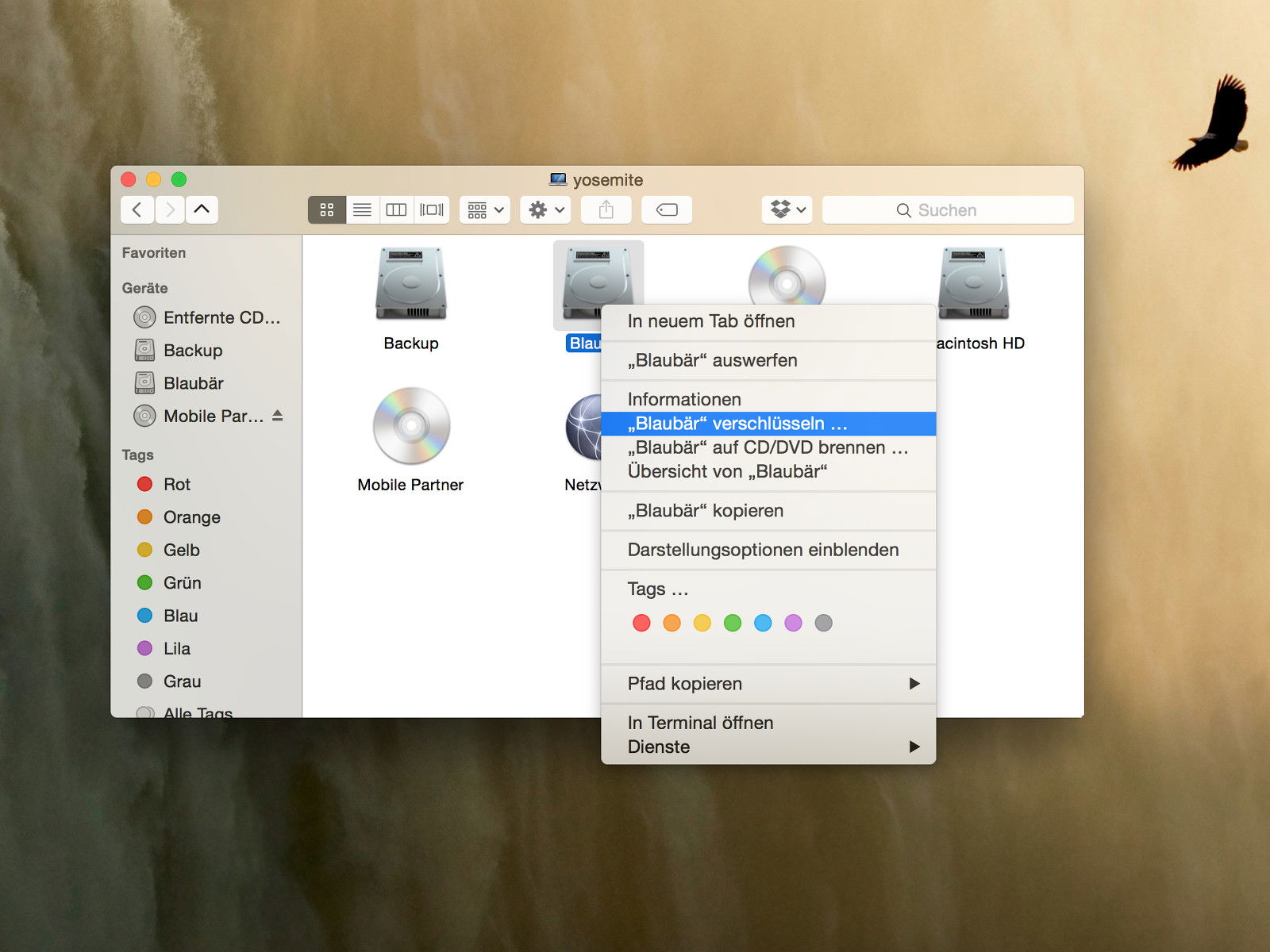Image resolution: width=1270 pixels, height=952 pixels.
Task: Open the arrange items dropdown
Action: [x=485, y=209]
